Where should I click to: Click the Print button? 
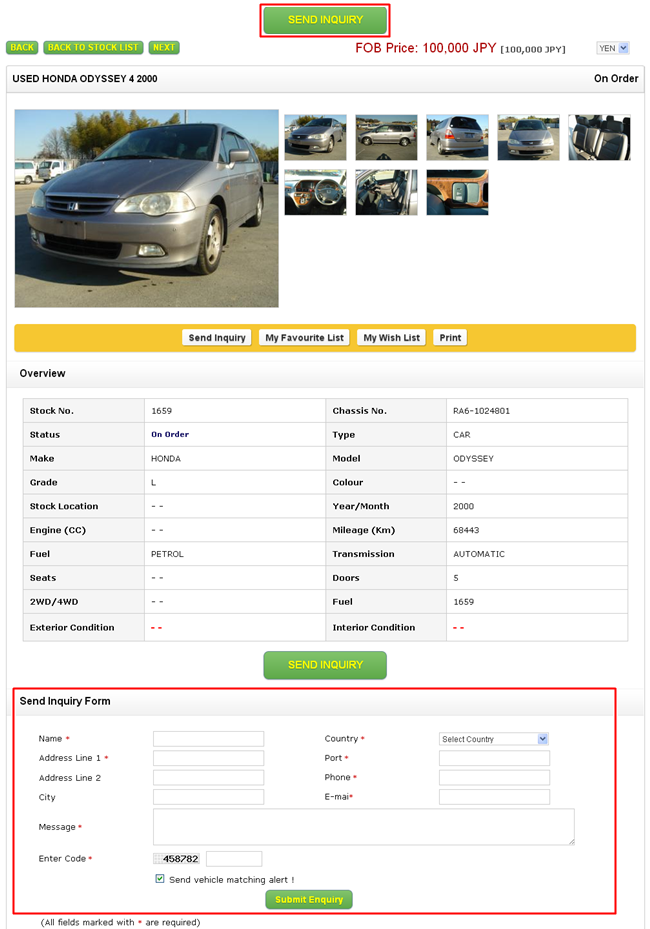450,338
